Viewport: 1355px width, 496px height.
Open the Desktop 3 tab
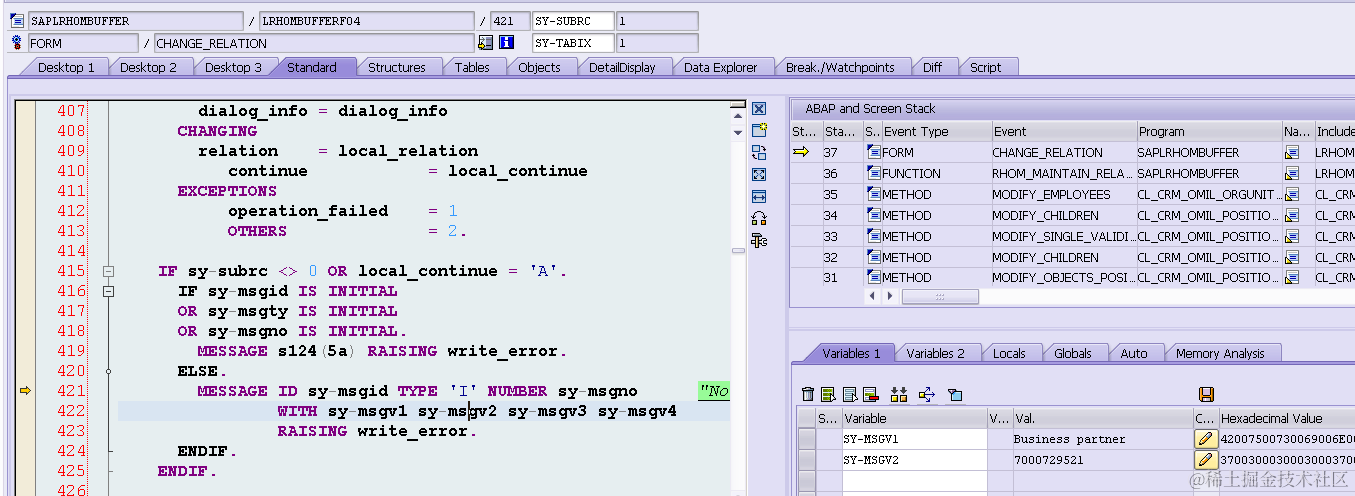(233, 67)
